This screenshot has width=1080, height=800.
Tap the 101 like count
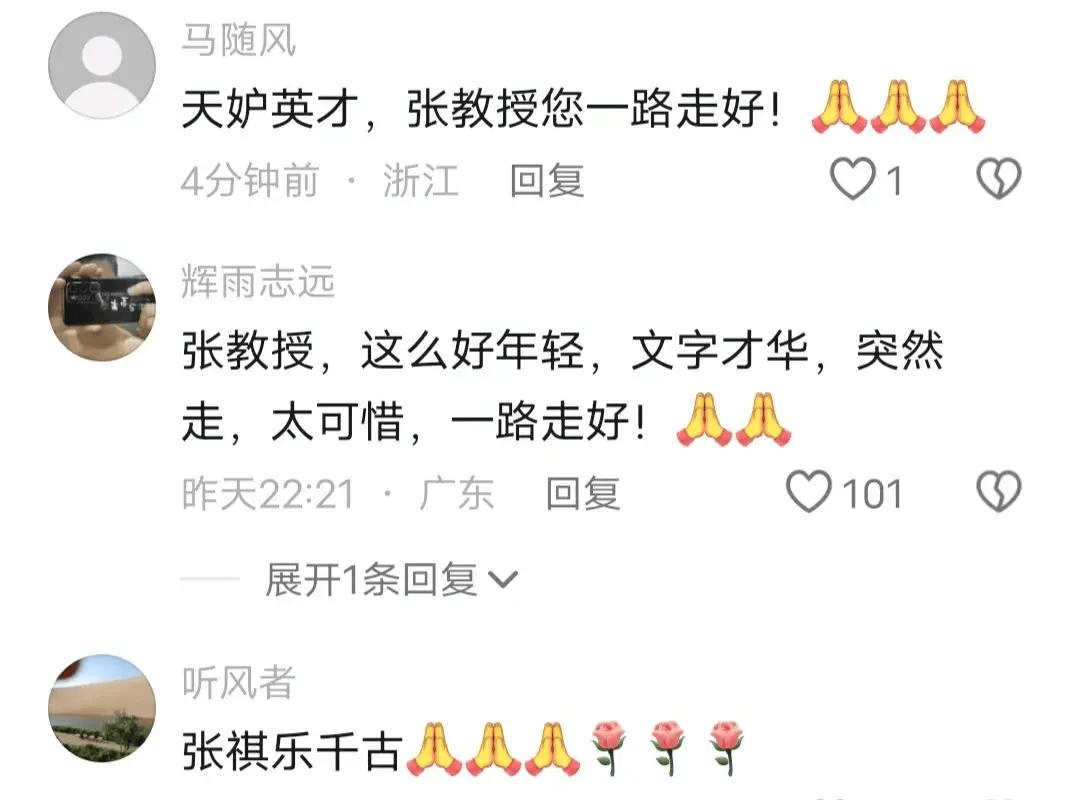(x=872, y=493)
